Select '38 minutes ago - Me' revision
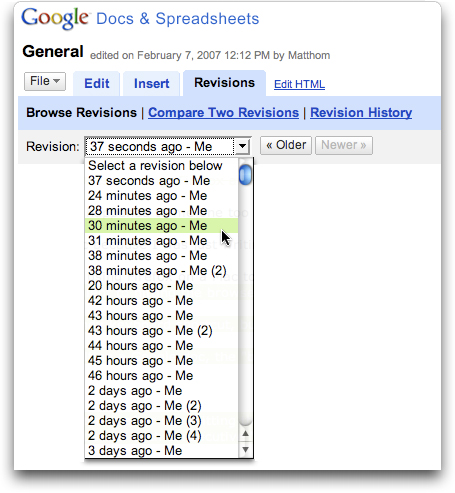This screenshot has height=493, width=455. (162, 256)
